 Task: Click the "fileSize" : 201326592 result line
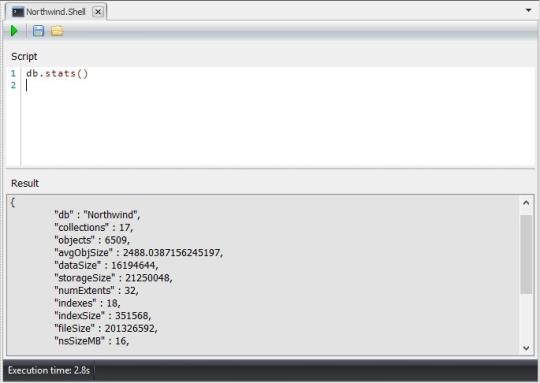tap(106, 329)
